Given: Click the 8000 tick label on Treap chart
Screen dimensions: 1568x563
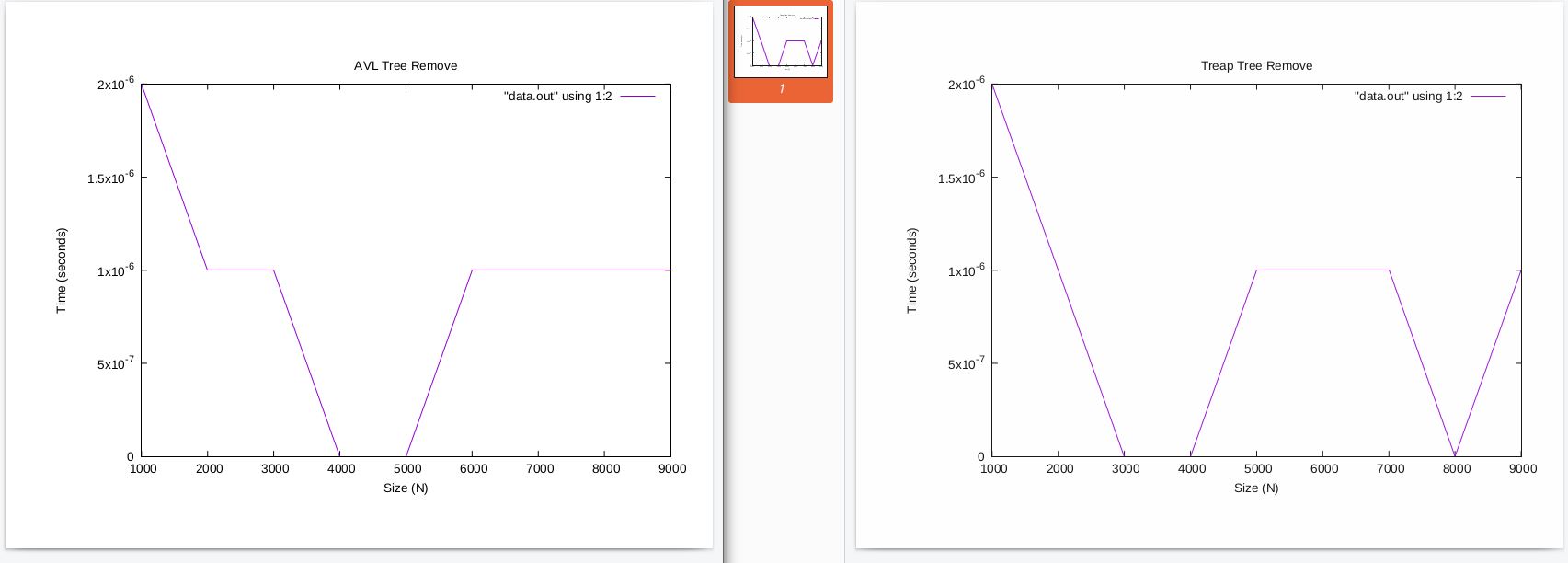Looking at the screenshot, I should click(1457, 468).
